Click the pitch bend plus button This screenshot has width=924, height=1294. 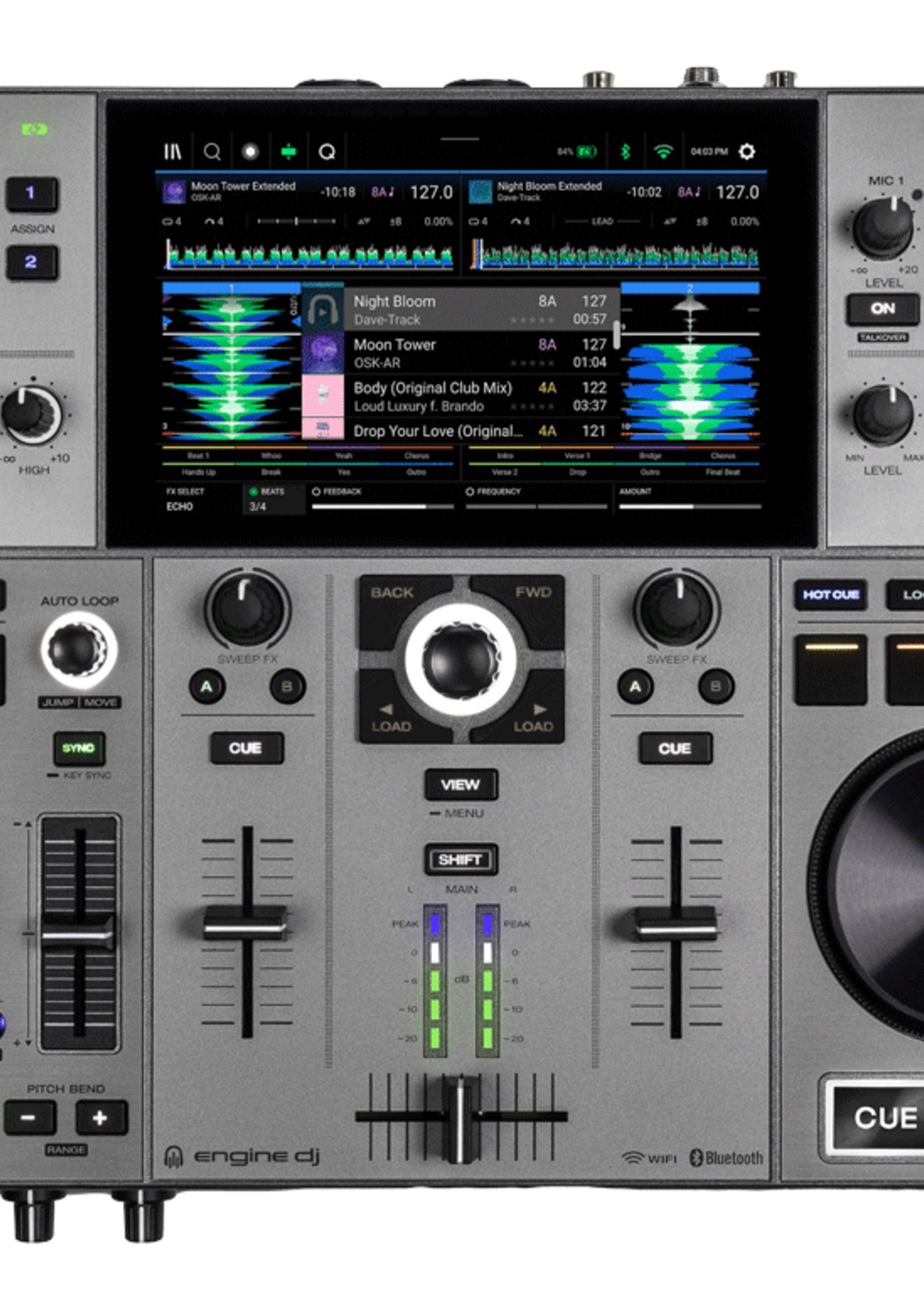pyautogui.click(x=101, y=1118)
